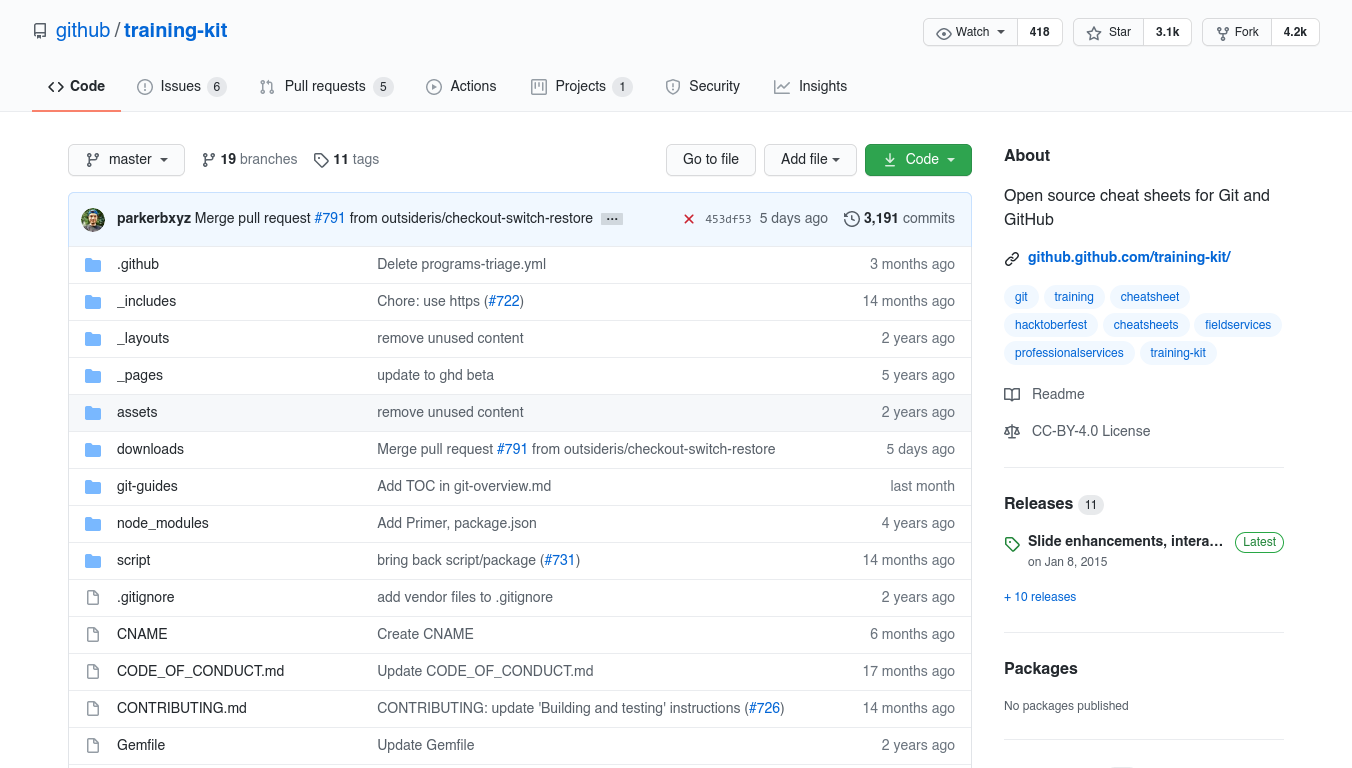Open commit hash 453df53
The width and height of the screenshot is (1352, 768).
click(x=728, y=219)
